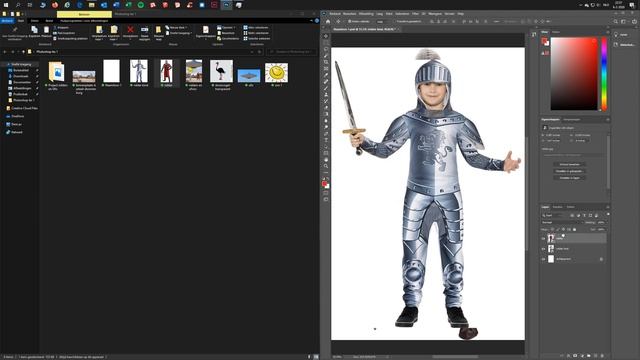Select the Lasso tool in Photoshop
640x360 pixels.
point(326,49)
